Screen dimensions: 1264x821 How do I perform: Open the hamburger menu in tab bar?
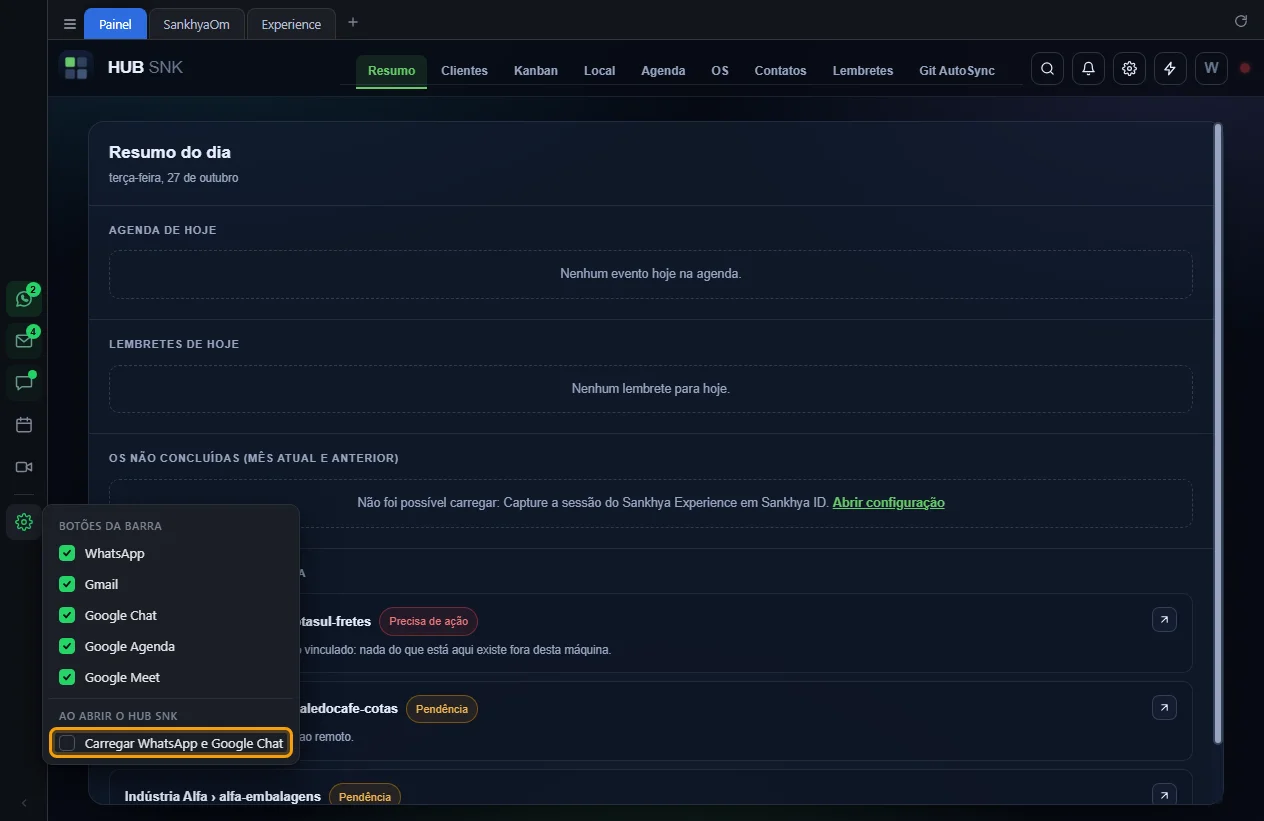69,24
